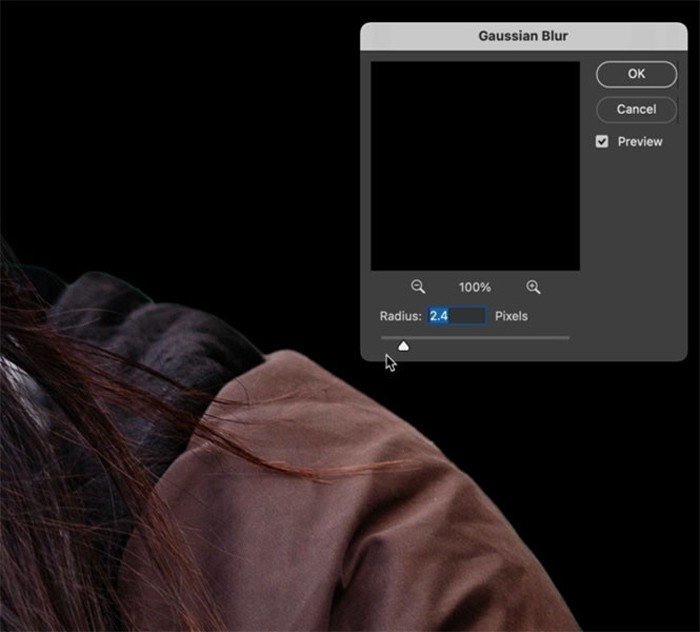Click the Preview label text

(640, 142)
